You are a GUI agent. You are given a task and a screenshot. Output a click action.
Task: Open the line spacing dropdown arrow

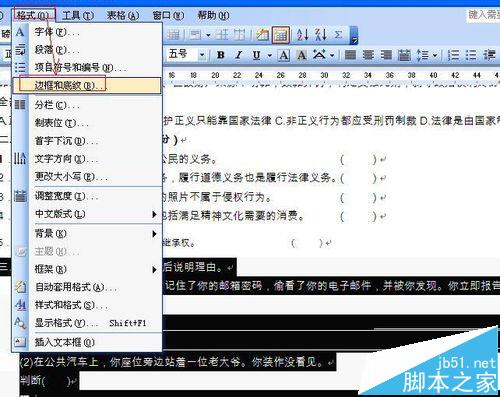coord(435,55)
